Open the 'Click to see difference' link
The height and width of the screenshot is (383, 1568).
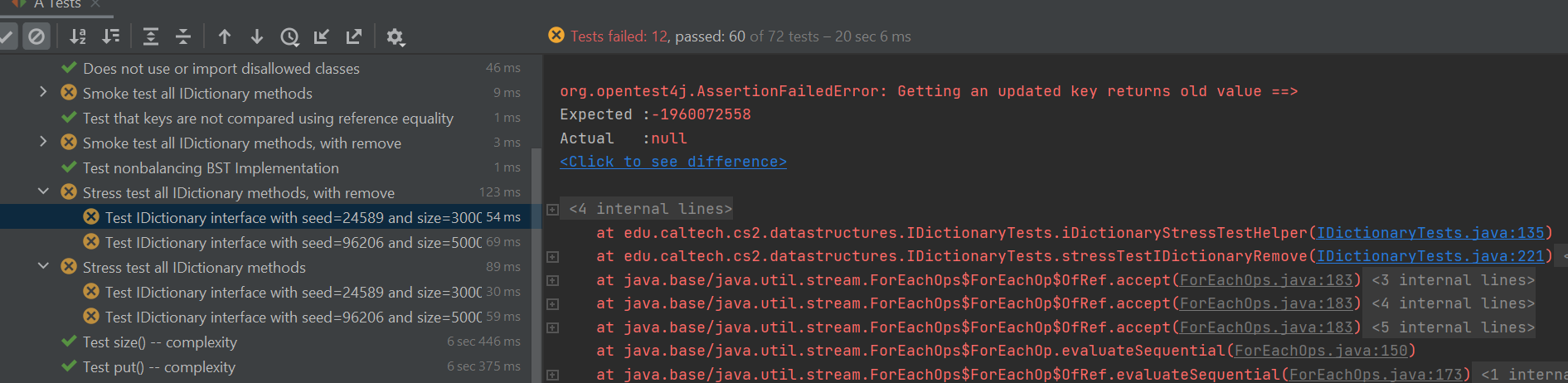coord(672,162)
